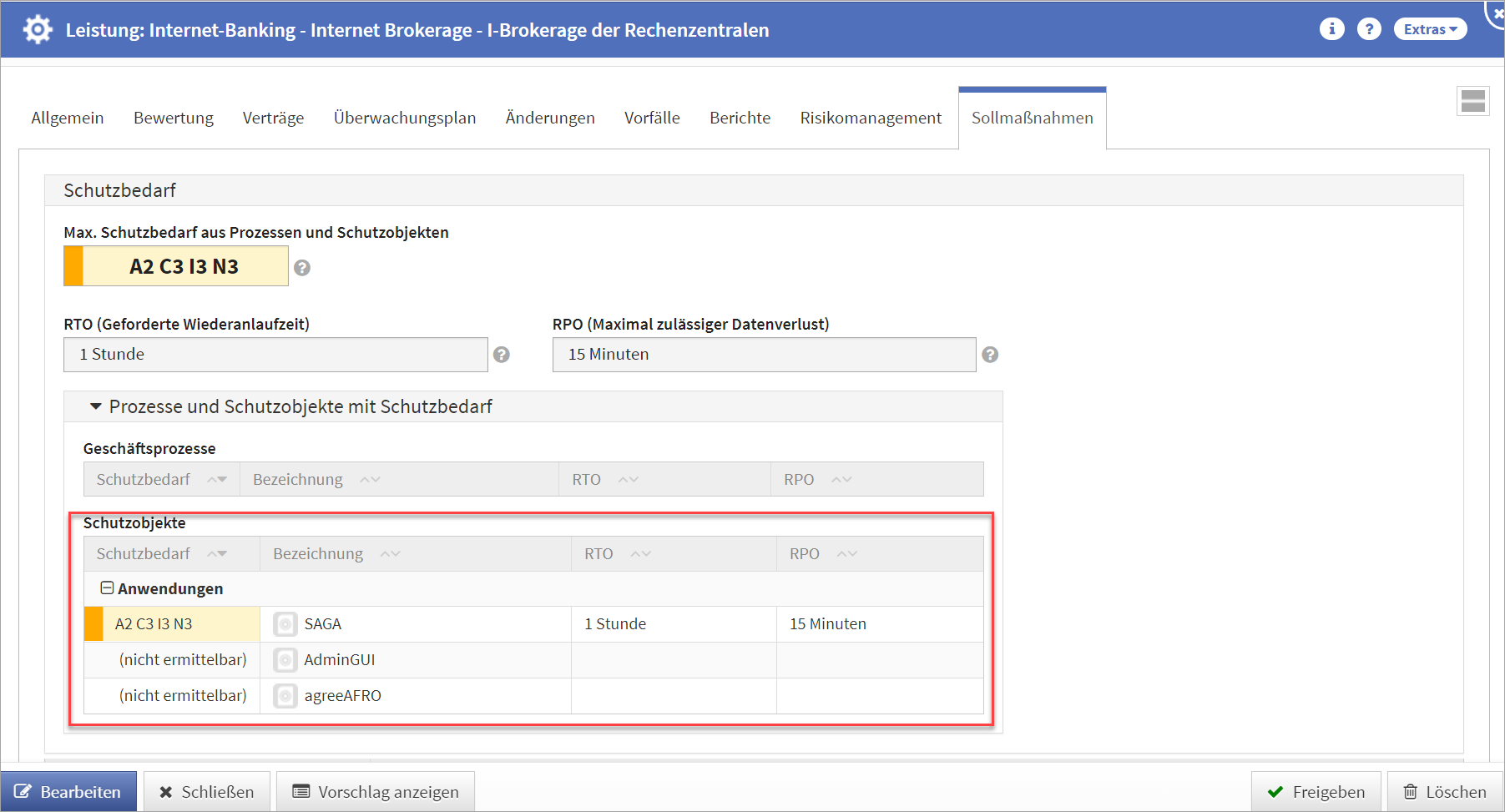Click the gear settings icon in header
This screenshot has width=1505, height=812.
(38, 30)
